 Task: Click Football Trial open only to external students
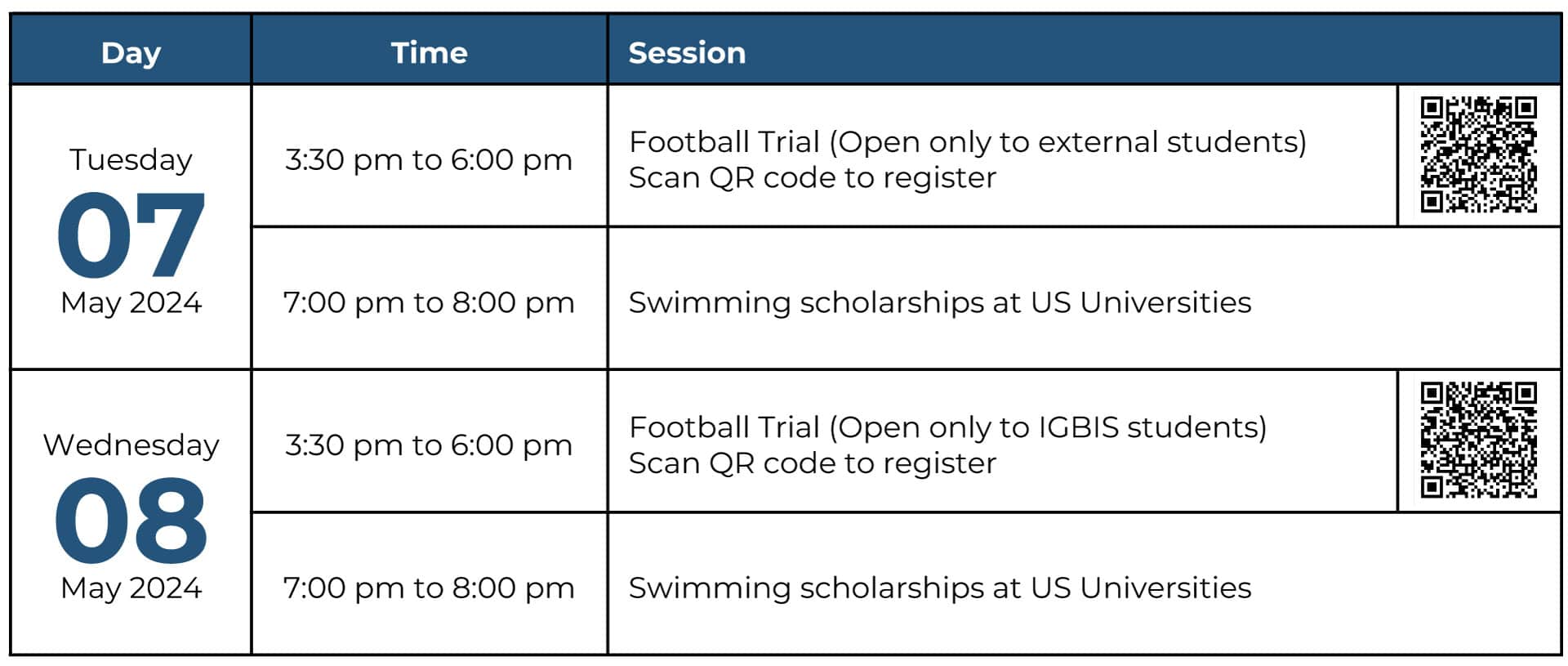point(967,142)
